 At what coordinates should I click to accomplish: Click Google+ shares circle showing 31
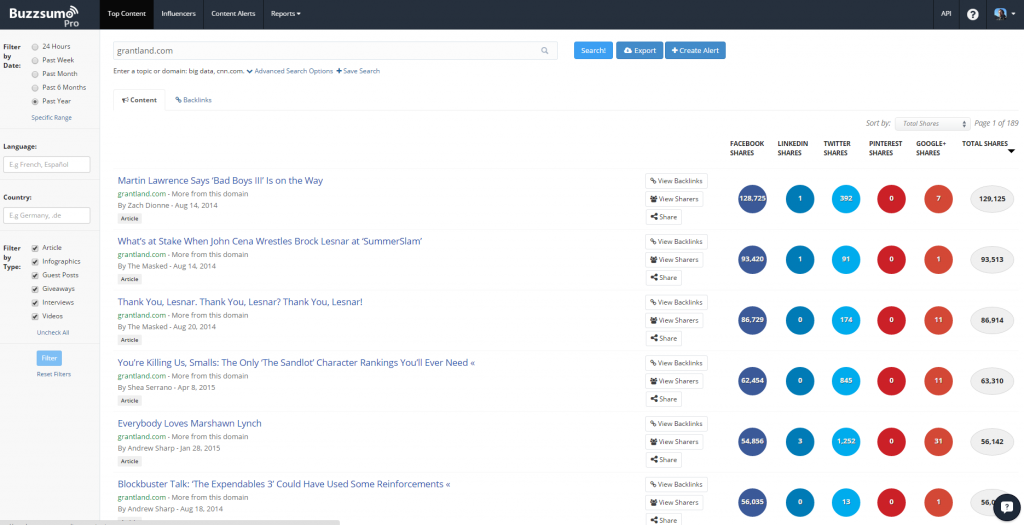pos(938,441)
